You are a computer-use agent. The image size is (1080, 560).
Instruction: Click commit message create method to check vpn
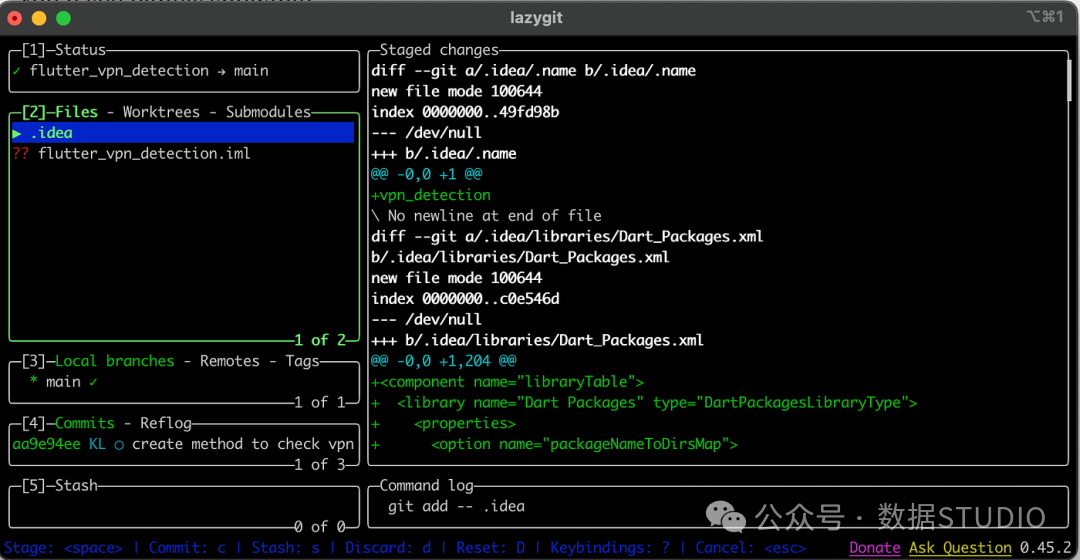point(242,444)
